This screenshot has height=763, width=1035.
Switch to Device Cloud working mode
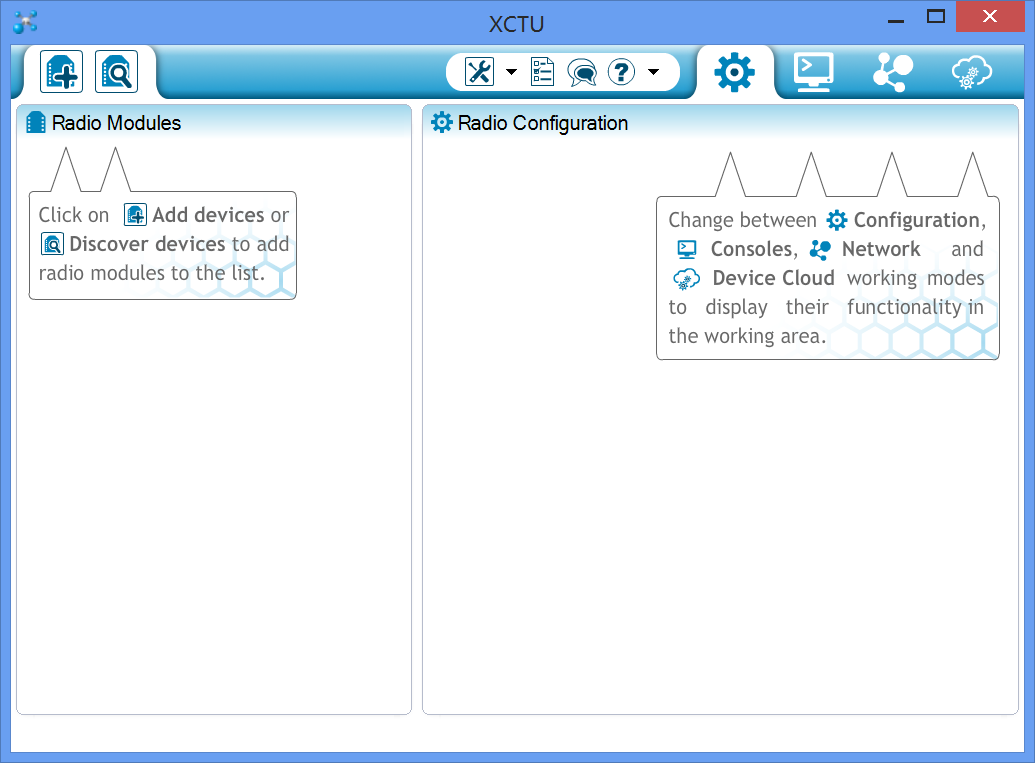pos(971,72)
